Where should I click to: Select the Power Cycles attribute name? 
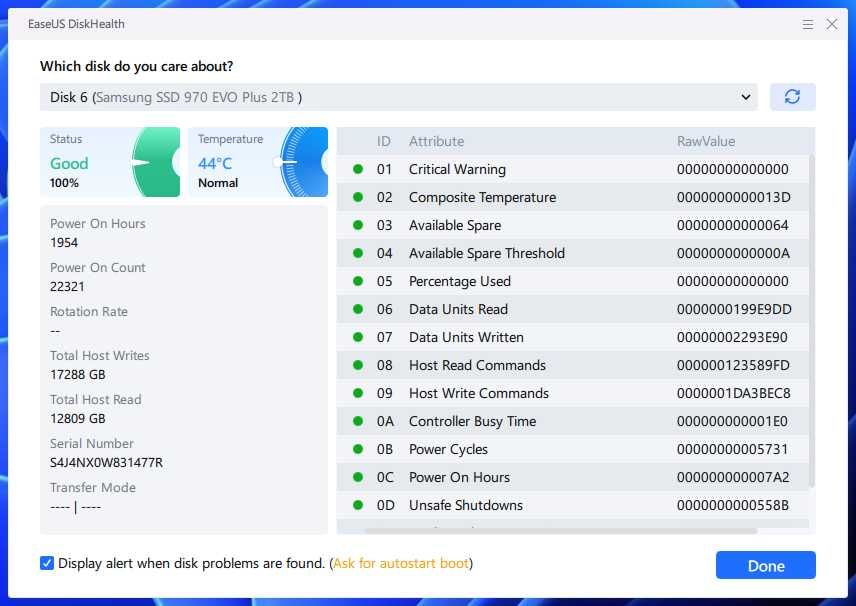point(448,449)
